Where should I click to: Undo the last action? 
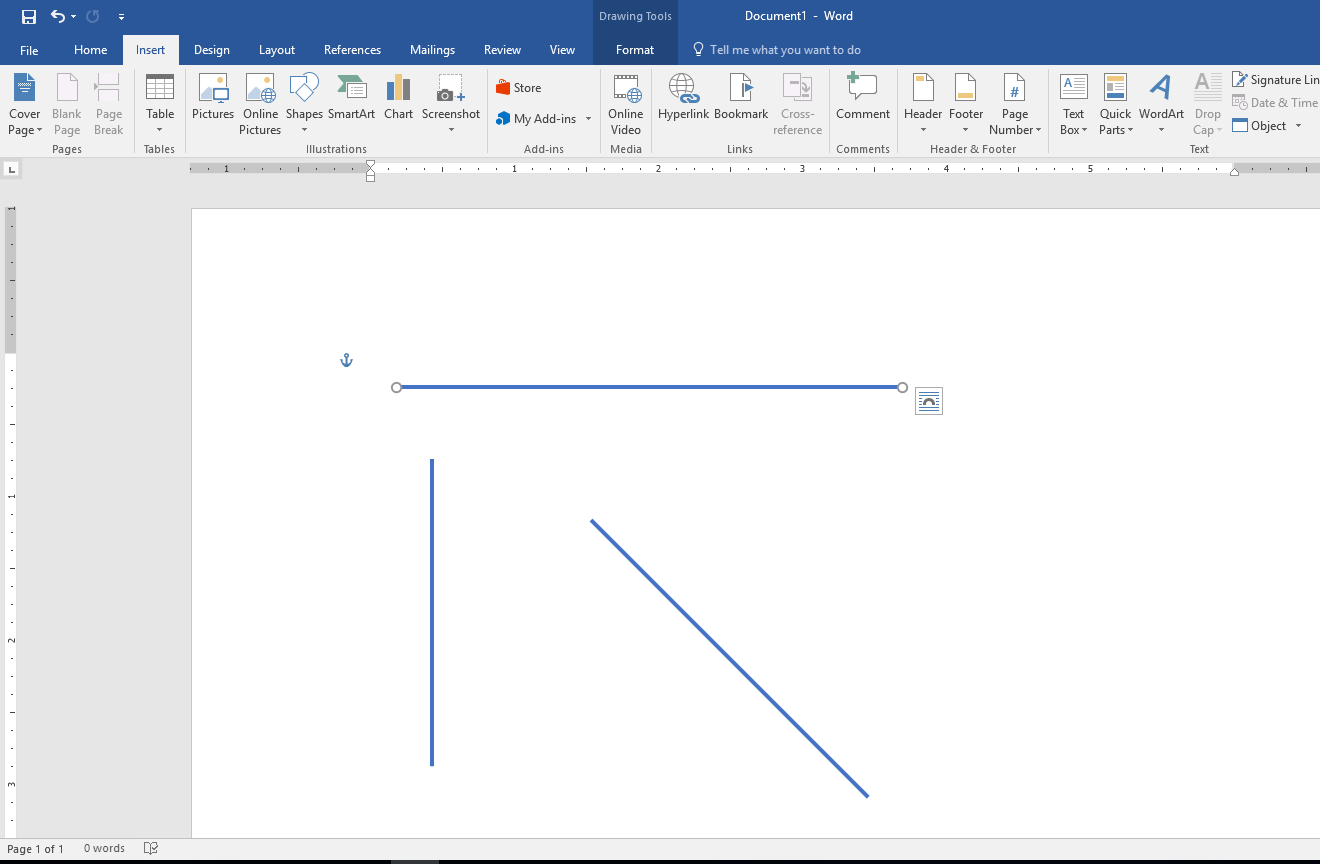pos(58,17)
